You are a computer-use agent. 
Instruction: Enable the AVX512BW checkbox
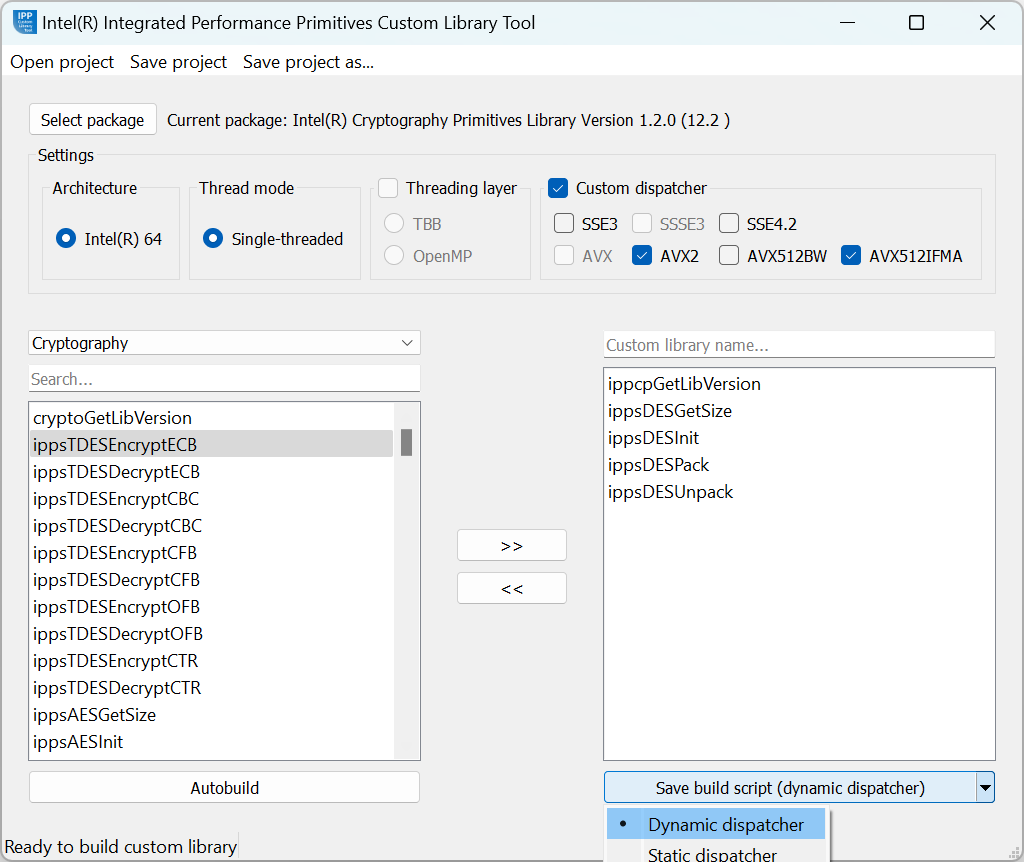[729, 256]
